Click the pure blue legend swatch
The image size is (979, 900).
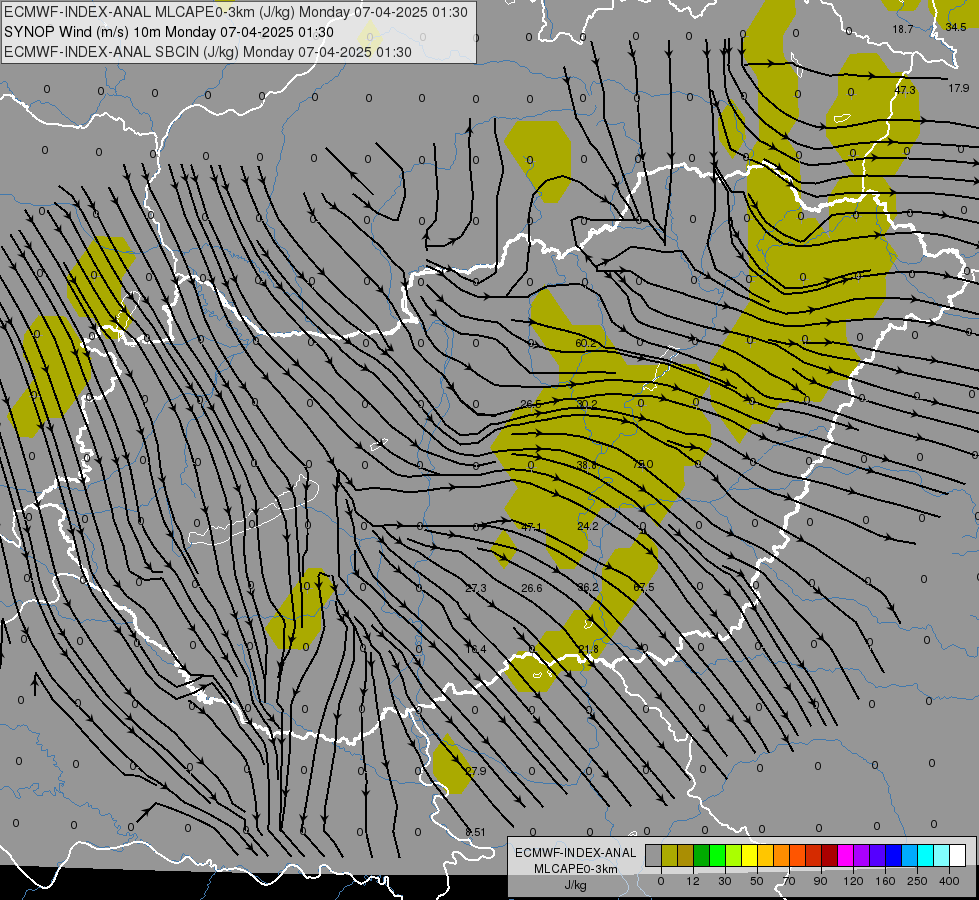[894, 855]
